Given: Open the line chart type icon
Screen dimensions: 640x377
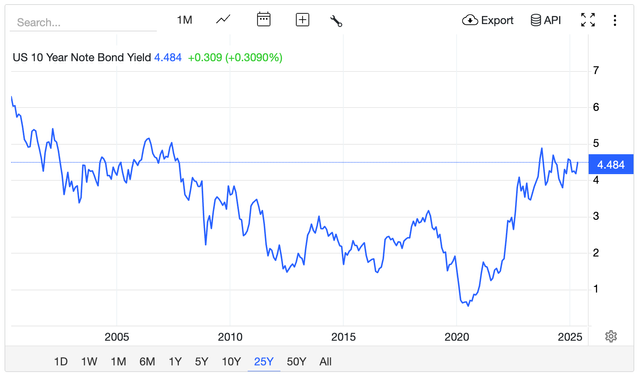Looking at the screenshot, I should pyautogui.click(x=223, y=20).
